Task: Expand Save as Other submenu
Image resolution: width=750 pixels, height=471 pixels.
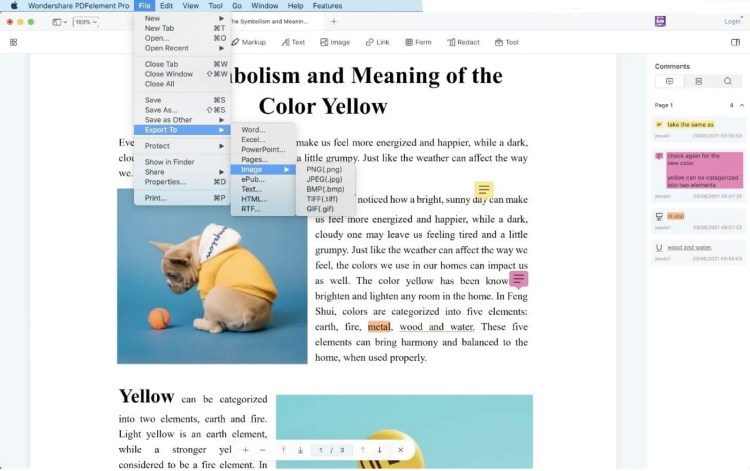Action: pos(182,120)
